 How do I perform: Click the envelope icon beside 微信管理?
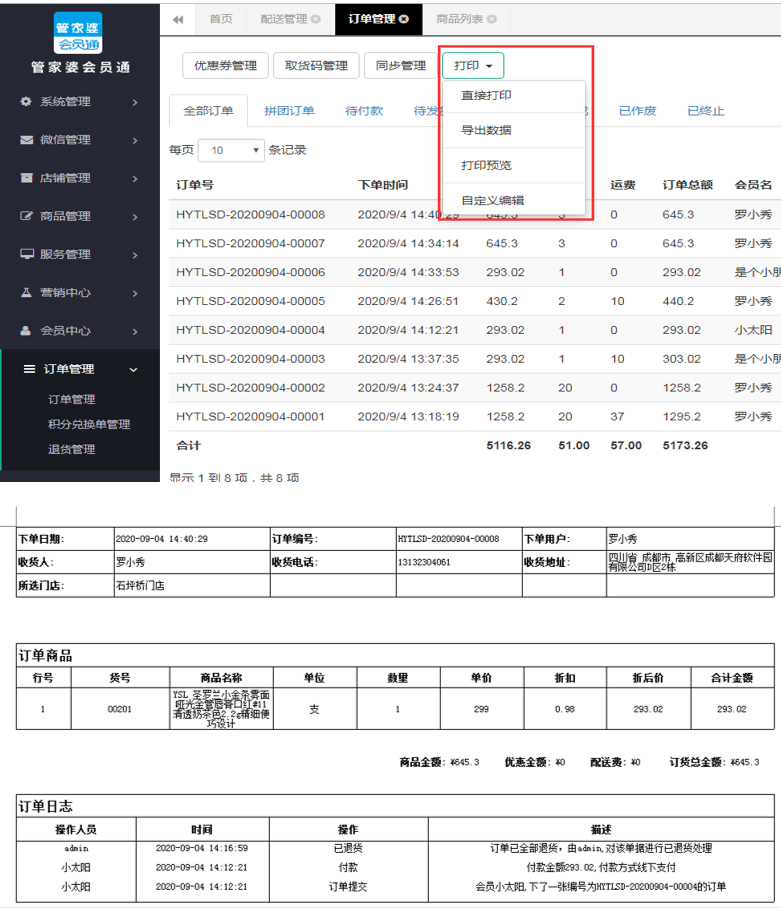pyautogui.click(x=26, y=140)
